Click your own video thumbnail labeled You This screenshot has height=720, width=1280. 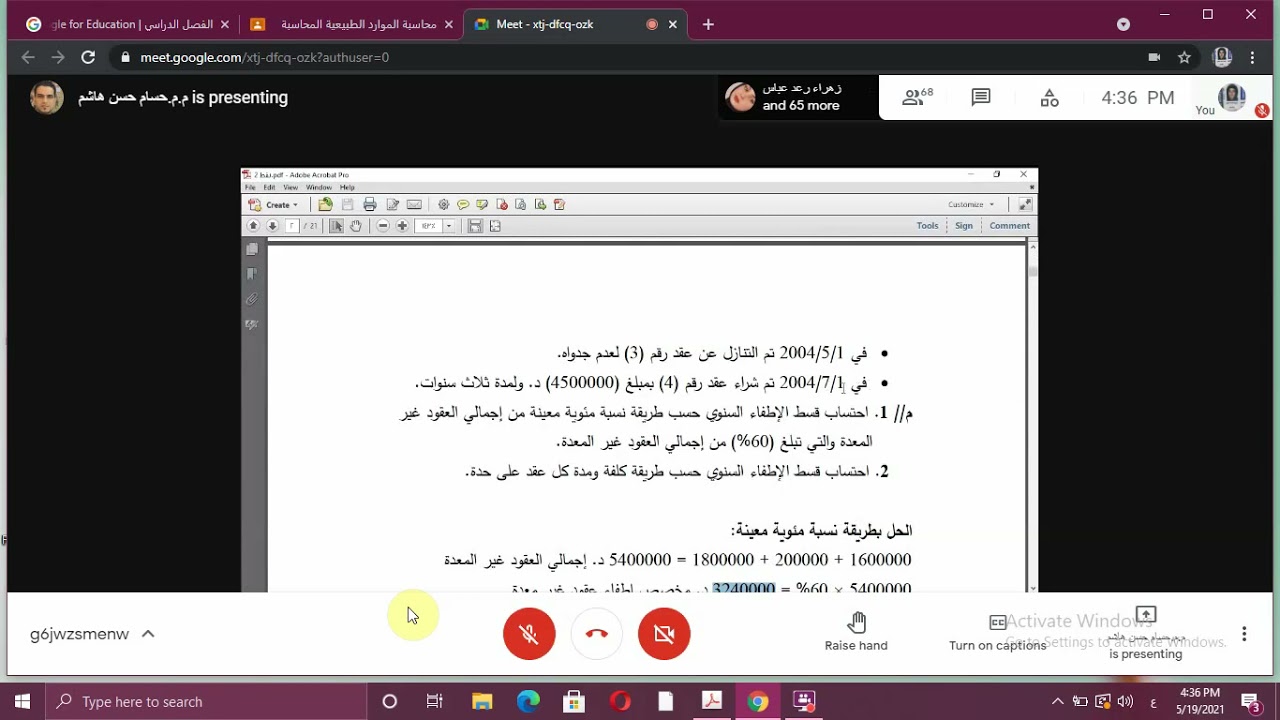pos(1232,97)
